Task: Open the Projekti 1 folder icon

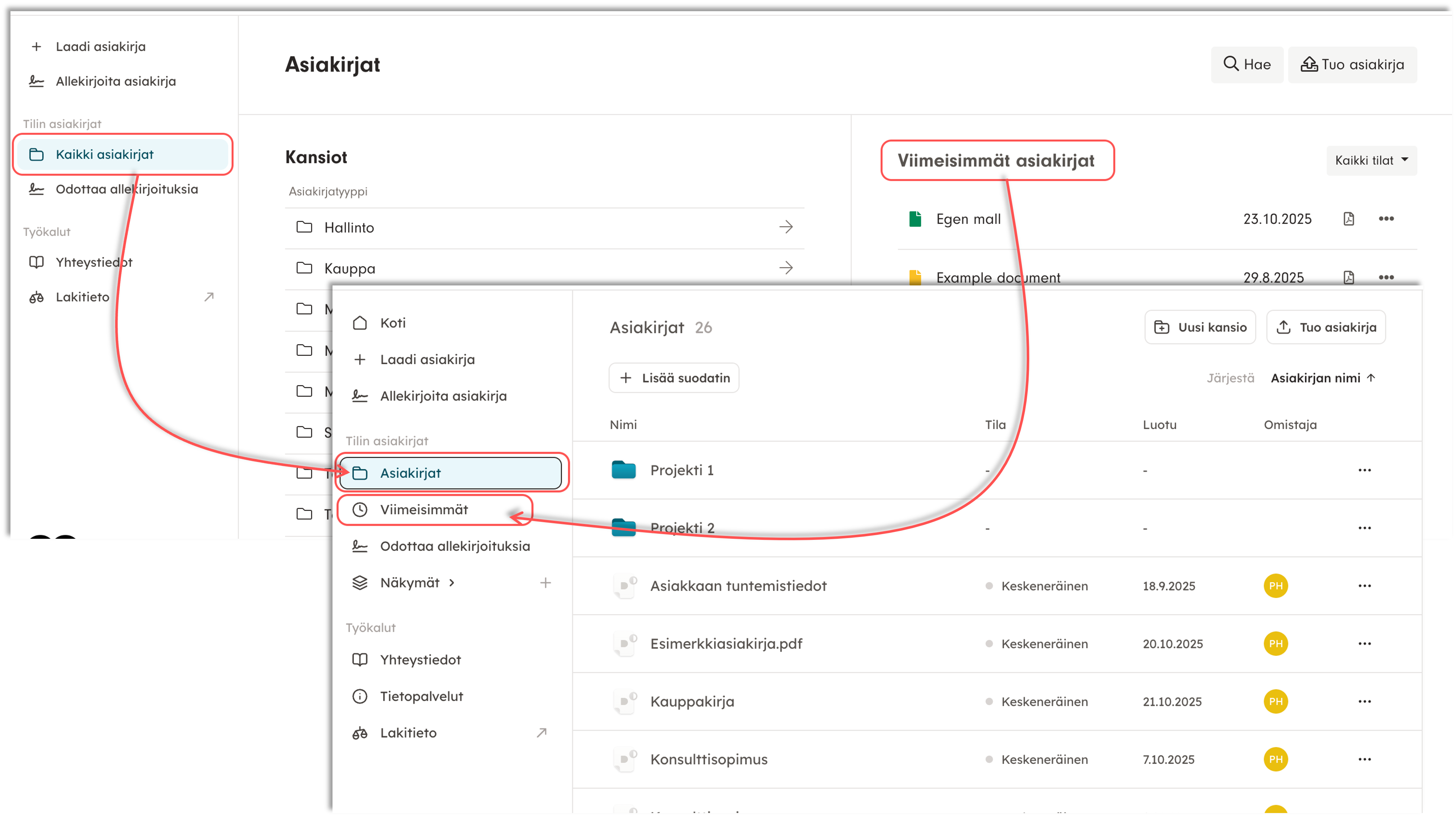Action: coord(623,470)
